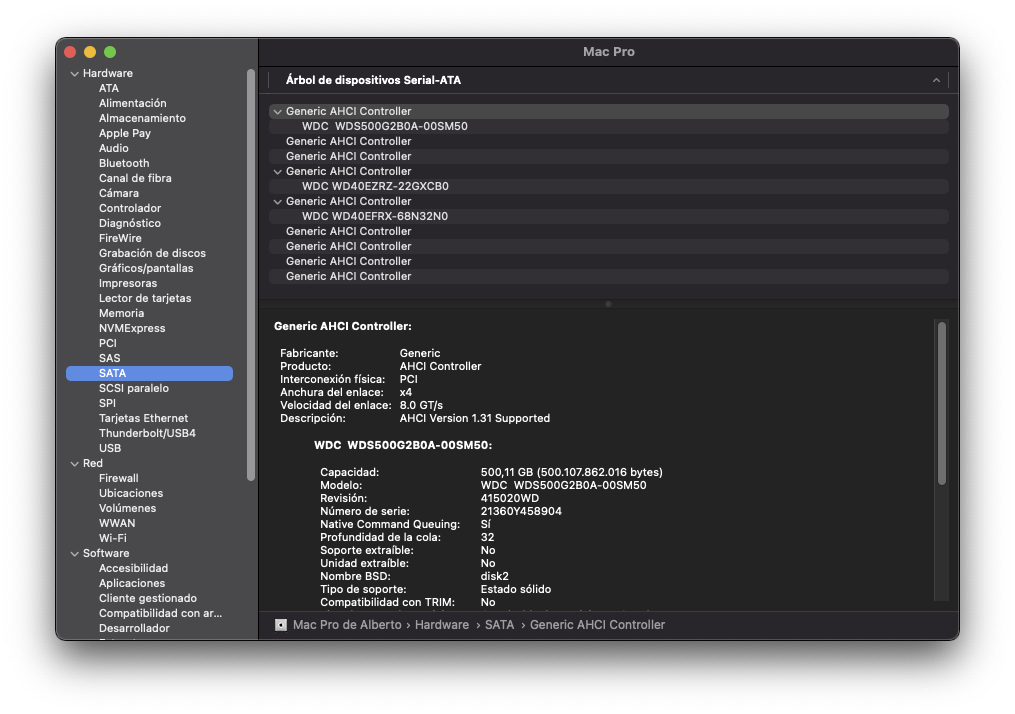The image size is (1015, 714).
Task: Click the sort chevron in Serial-ATA column header
Action: [936, 80]
